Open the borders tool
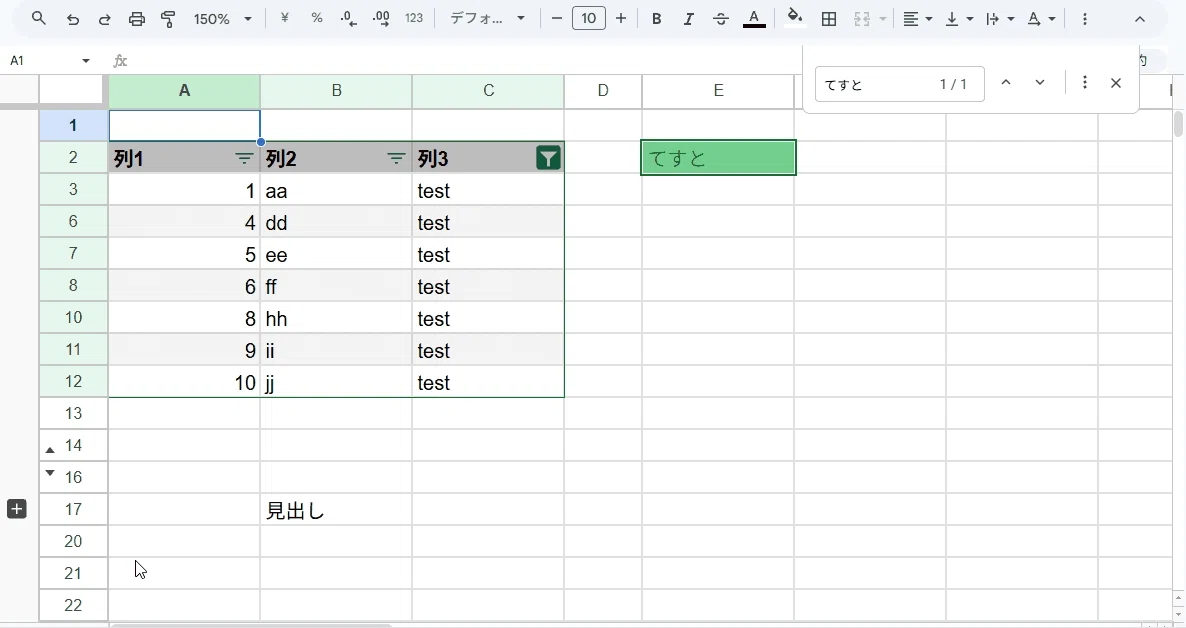The image size is (1186, 628). tap(829, 19)
